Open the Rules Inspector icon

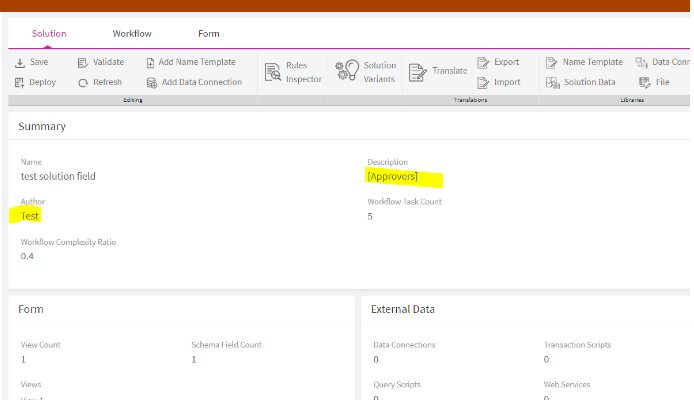coord(273,72)
